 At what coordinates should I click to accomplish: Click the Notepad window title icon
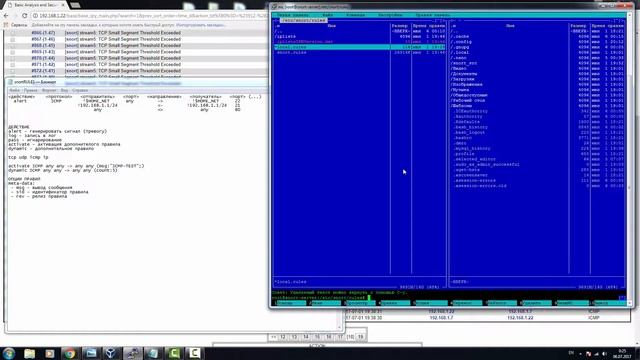coord(11,82)
